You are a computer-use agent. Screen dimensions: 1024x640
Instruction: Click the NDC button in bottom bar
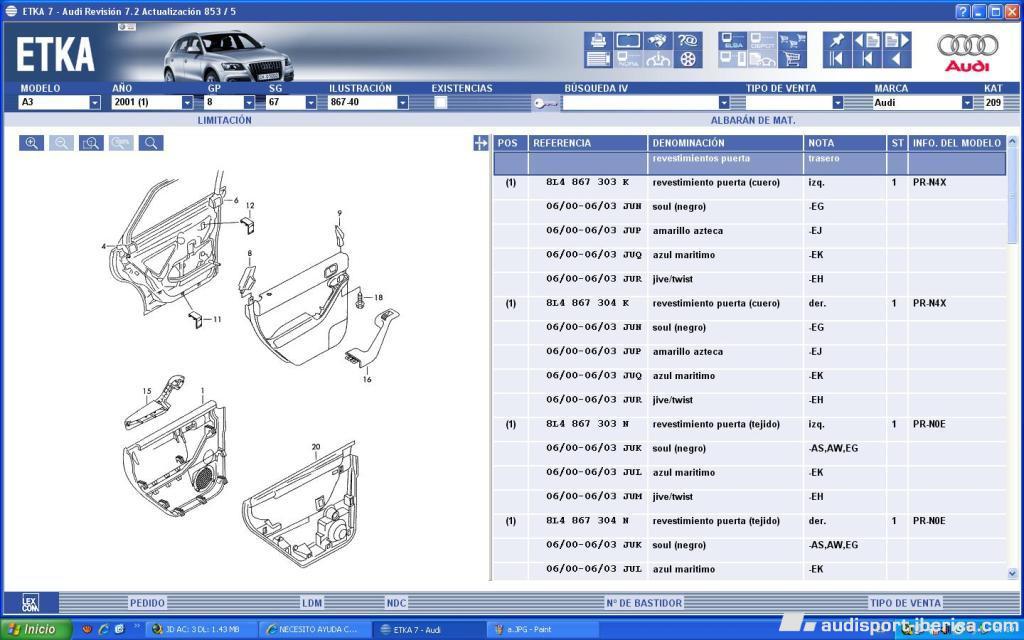396,603
